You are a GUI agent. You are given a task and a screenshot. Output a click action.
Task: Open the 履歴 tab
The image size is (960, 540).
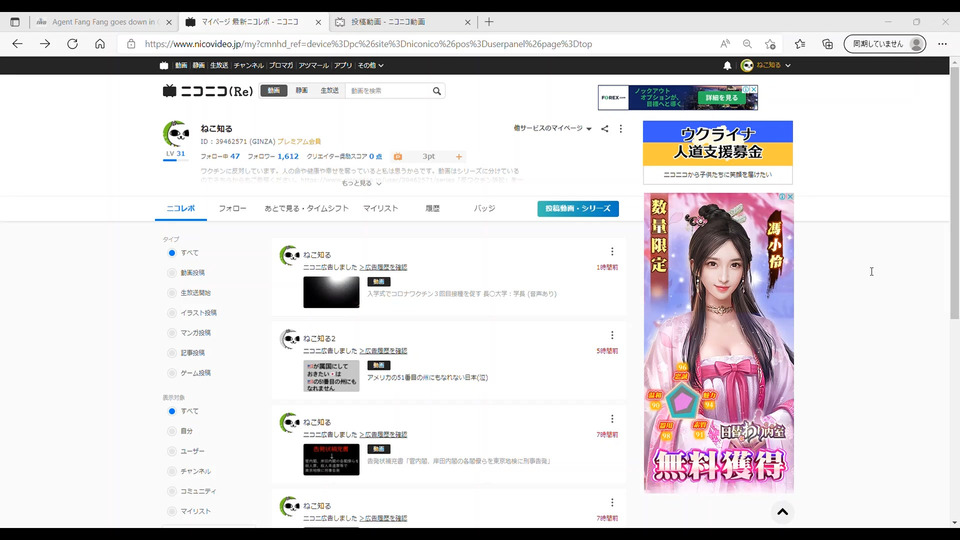432,209
